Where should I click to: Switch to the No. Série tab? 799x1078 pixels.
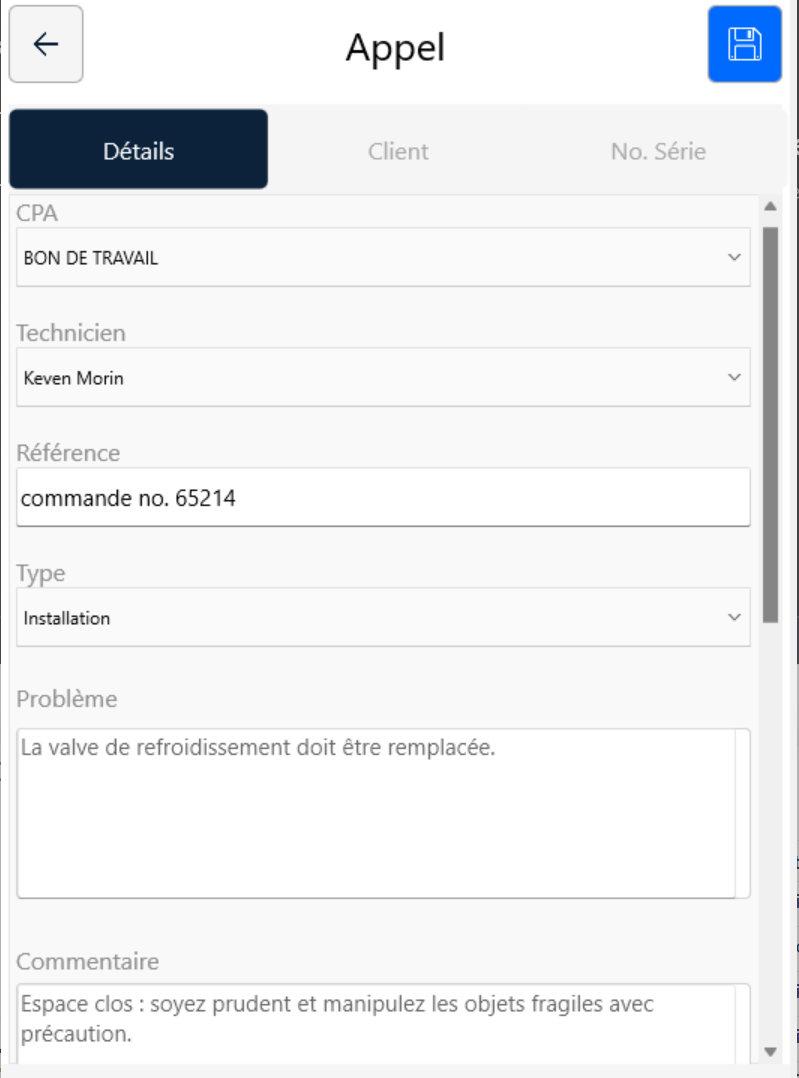658,151
